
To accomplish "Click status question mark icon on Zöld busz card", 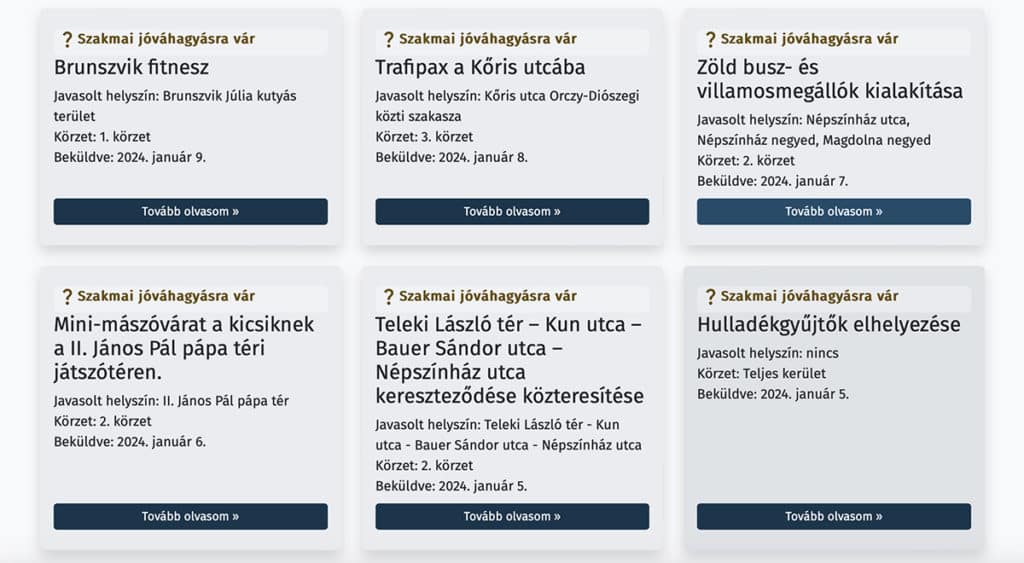I will [x=711, y=39].
